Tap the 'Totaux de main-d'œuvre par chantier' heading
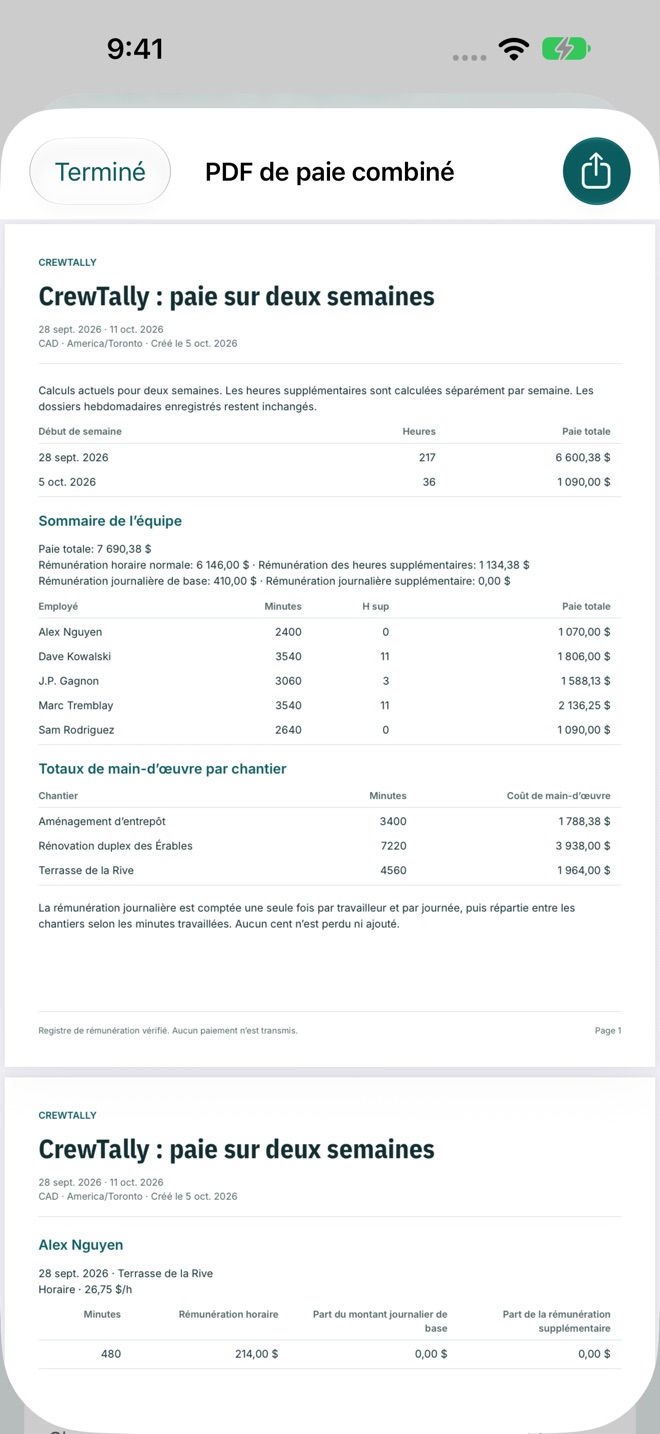Image resolution: width=660 pixels, height=1434 pixels. coord(162,769)
